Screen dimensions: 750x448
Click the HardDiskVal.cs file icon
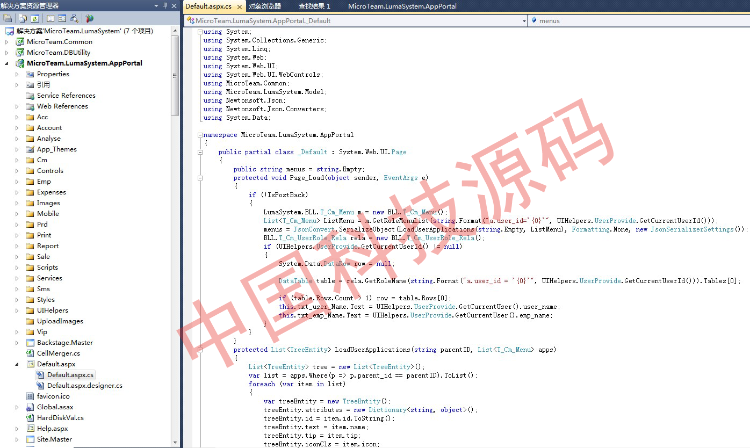(30, 418)
